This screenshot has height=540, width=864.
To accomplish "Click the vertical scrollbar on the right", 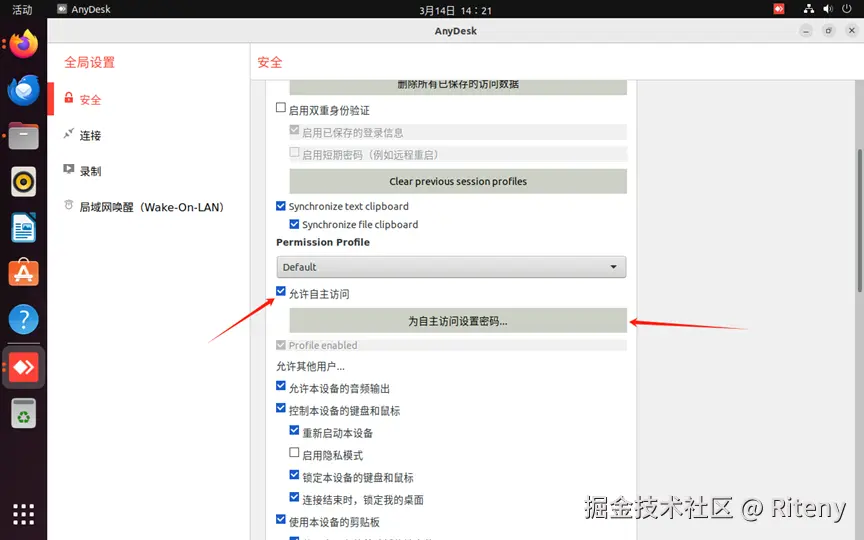I will point(859,220).
